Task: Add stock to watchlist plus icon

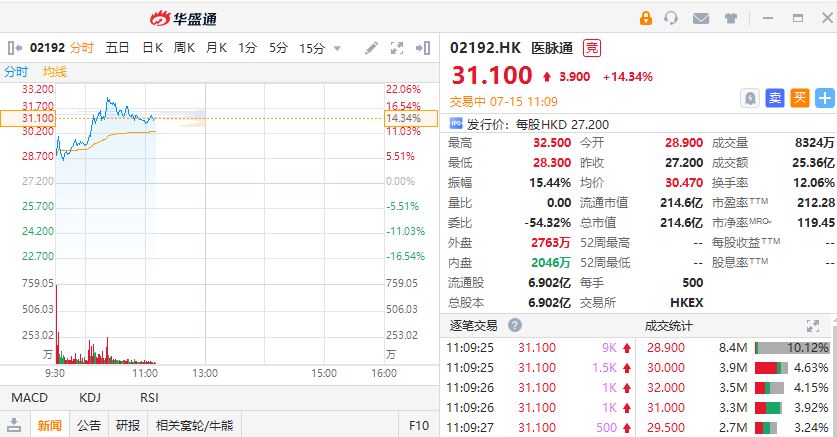Action: click(x=825, y=97)
